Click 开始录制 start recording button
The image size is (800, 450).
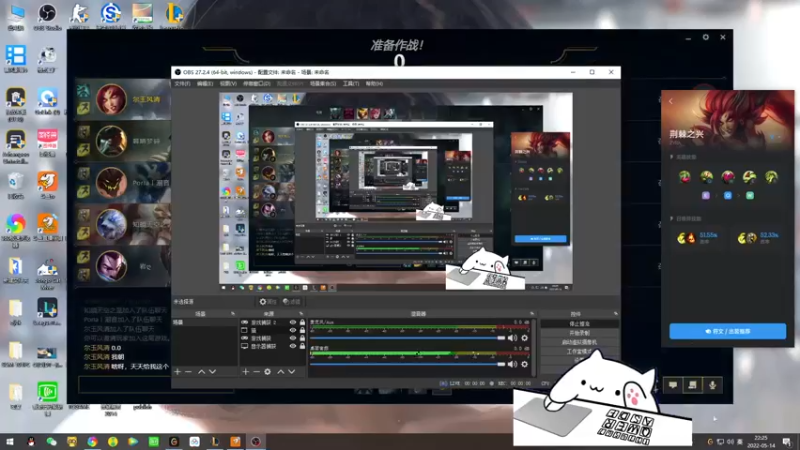tap(580, 333)
